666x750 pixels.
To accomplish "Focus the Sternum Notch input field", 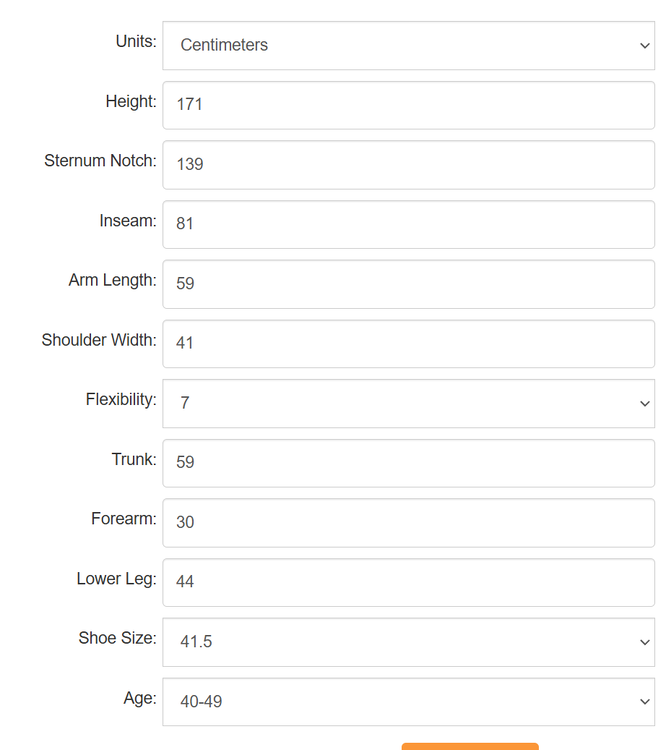I will (408, 165).
